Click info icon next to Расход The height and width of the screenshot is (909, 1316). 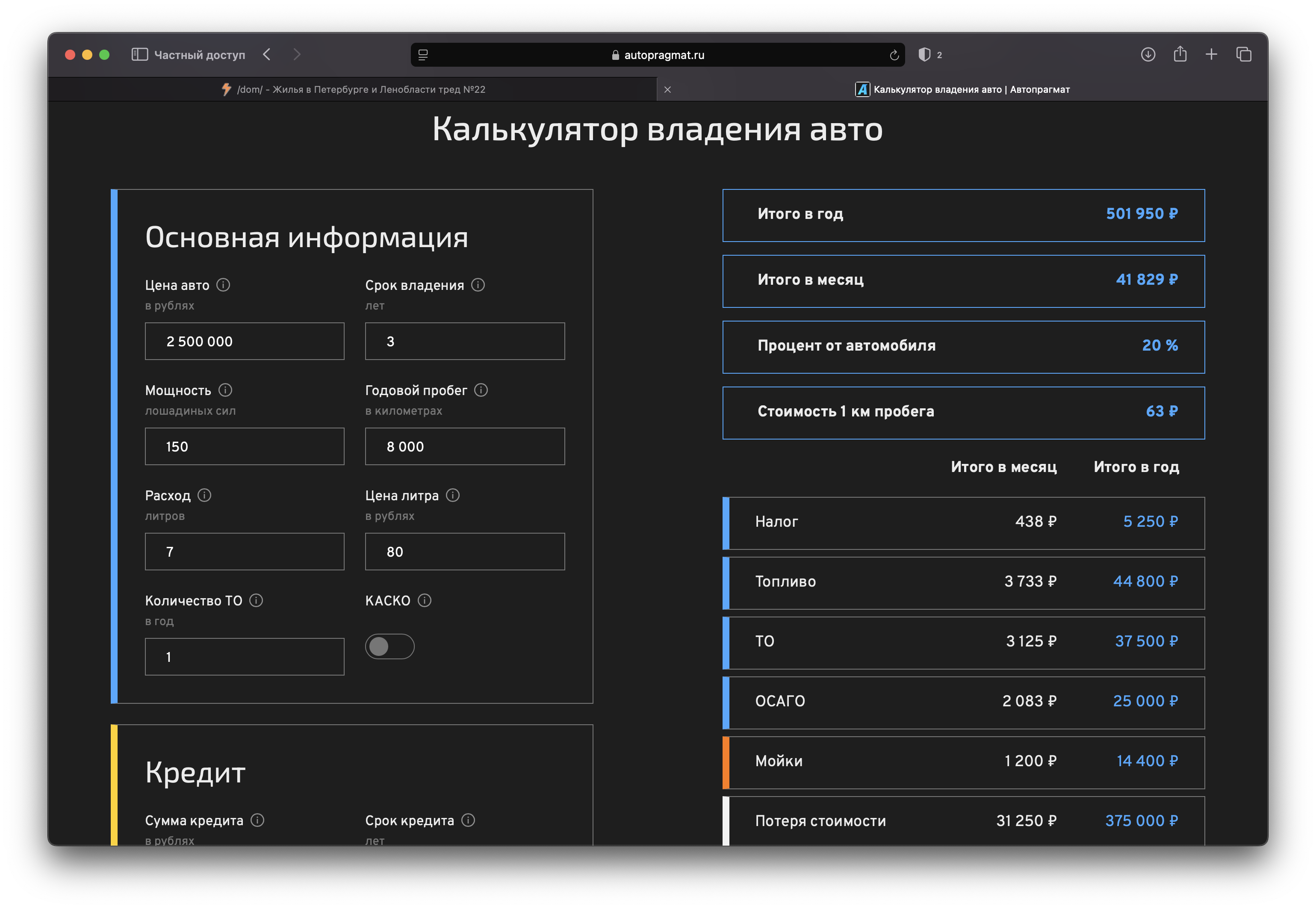tap(204, 496)
